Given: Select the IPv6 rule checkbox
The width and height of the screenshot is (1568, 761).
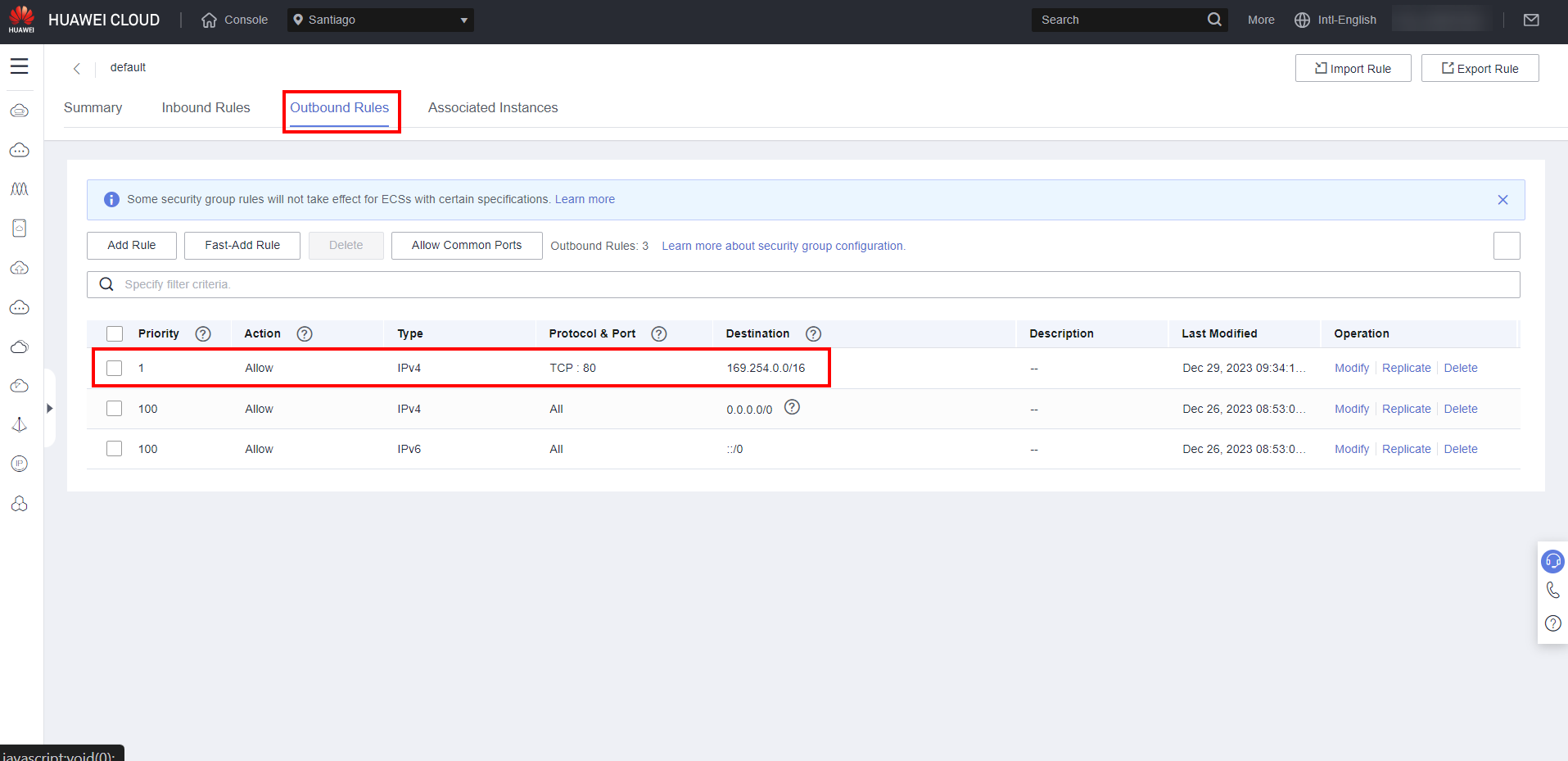Looking at the screenshot, I should pyautogui.click(x=115, y=449).
